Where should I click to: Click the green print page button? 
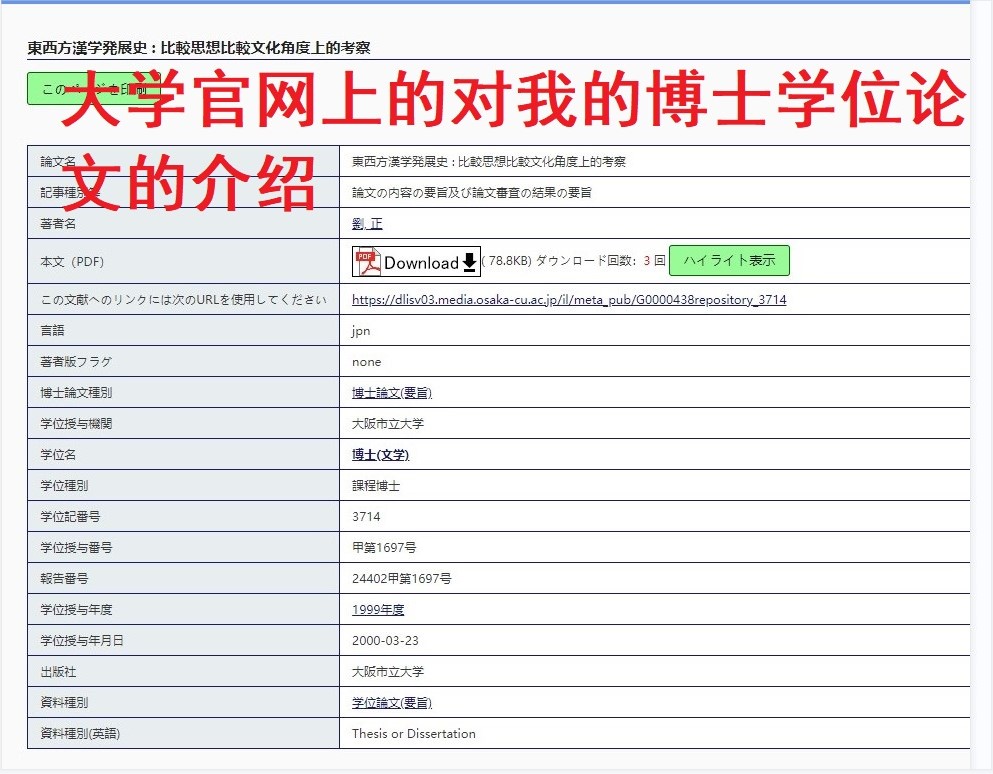94,89
